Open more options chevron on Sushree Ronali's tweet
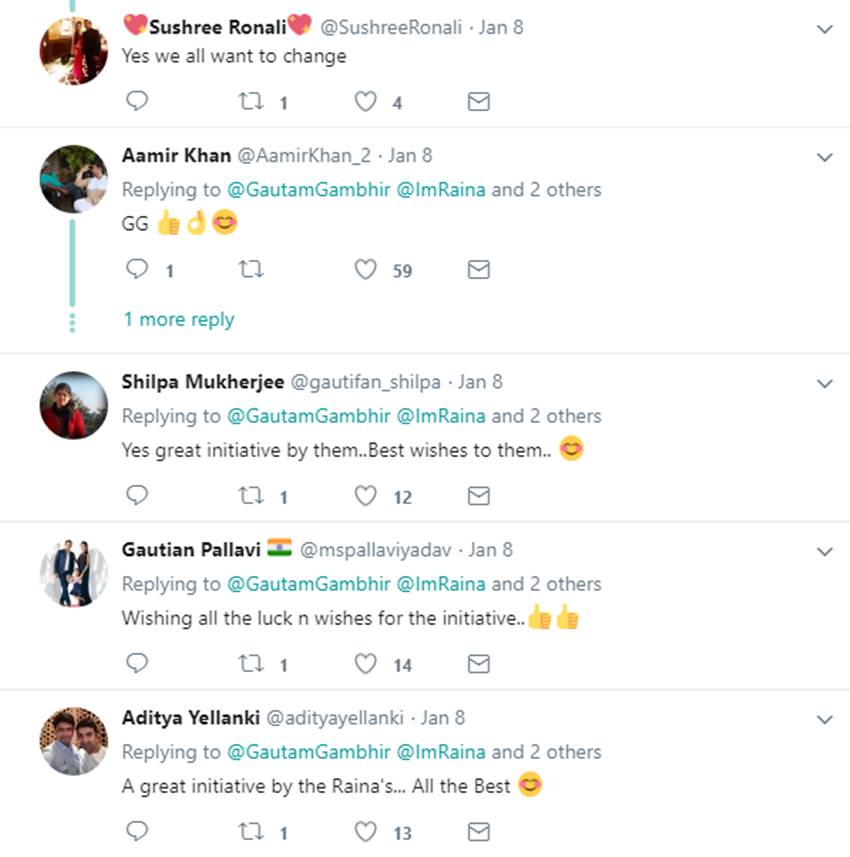 pyautogui.click(x=825, y=29)
